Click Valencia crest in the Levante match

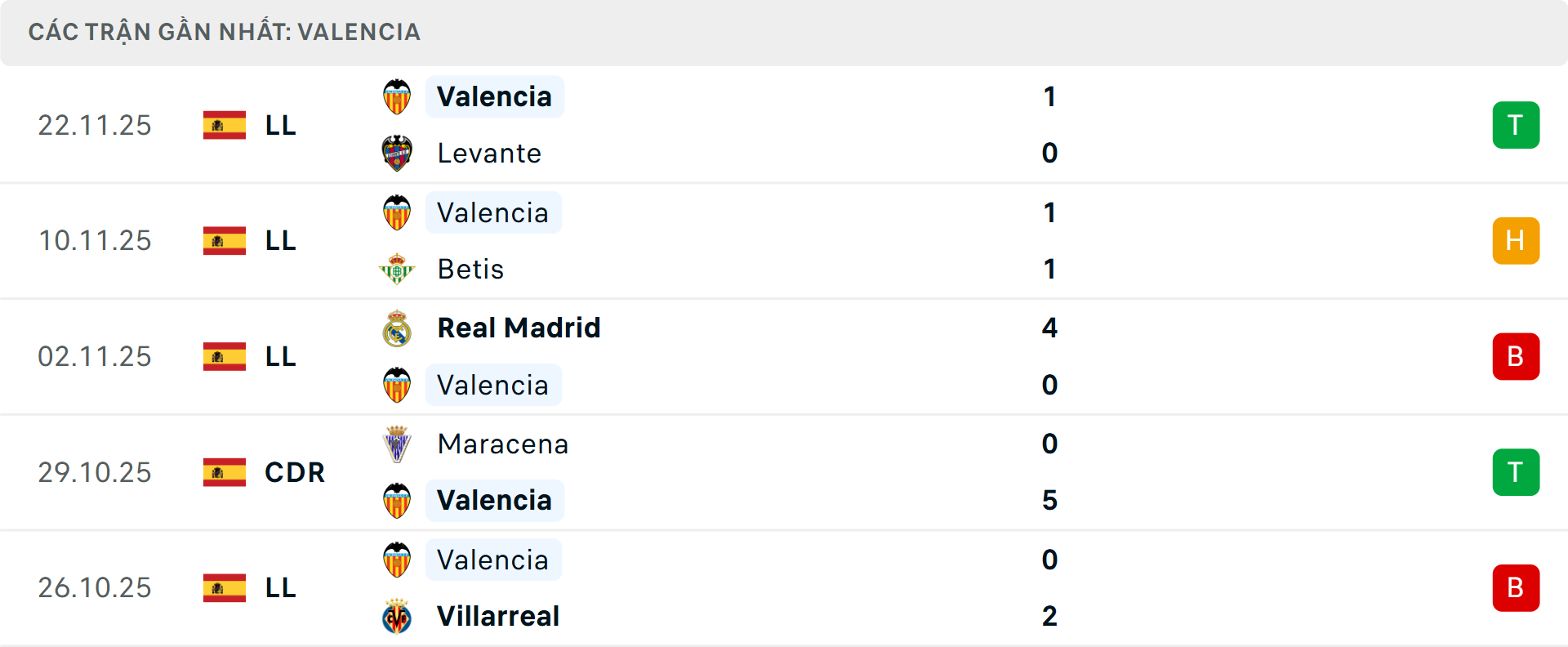point(397,97)
